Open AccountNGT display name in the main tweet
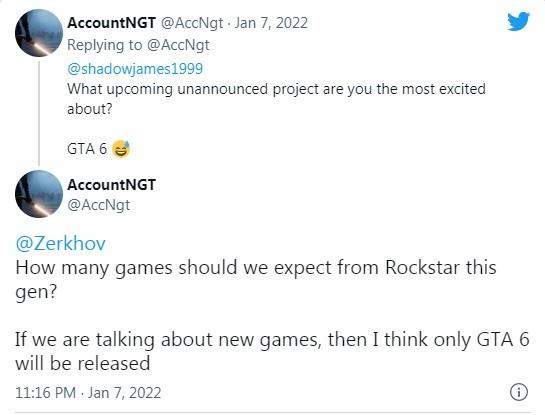545x415 pixels. point(111,185)
